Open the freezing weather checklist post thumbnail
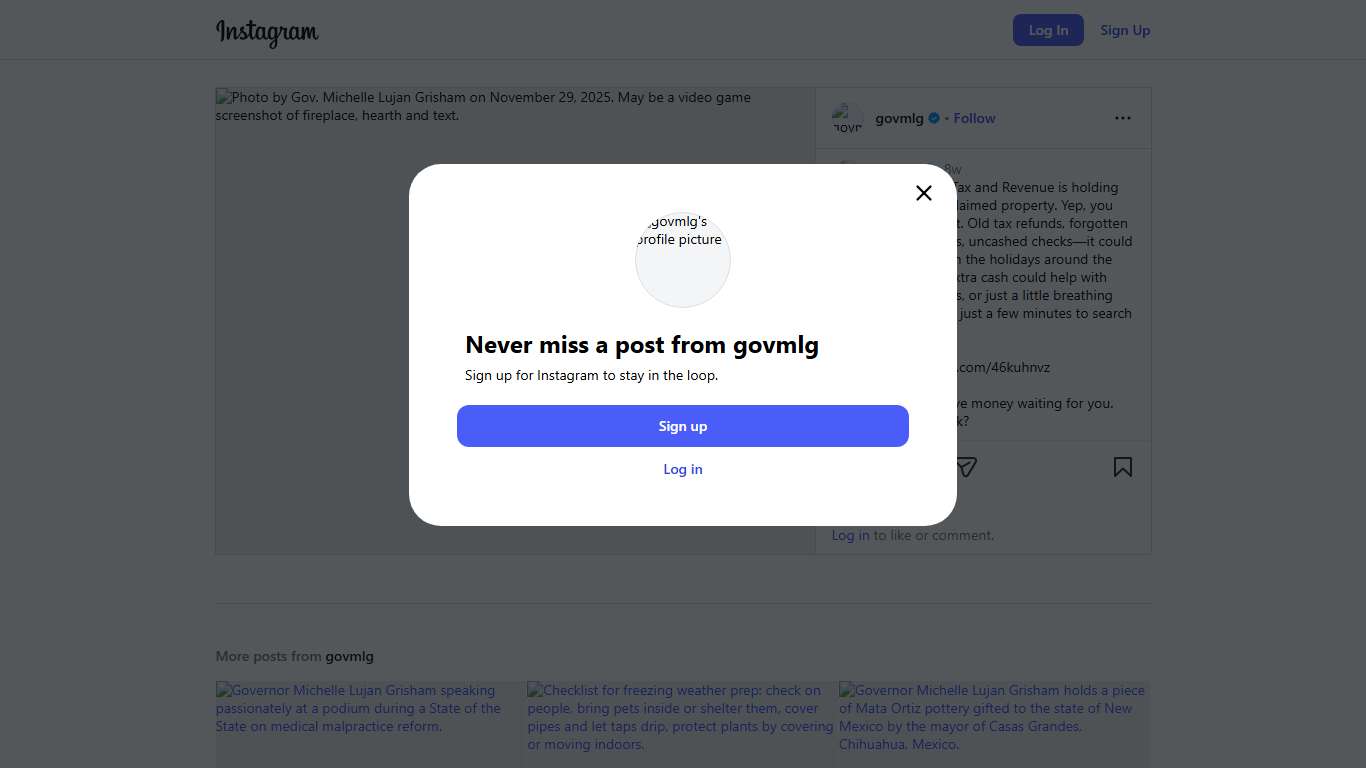Image resolution: width=1366 pixels, height=768 pixels. pyautogui.click(x=680, y=724)
